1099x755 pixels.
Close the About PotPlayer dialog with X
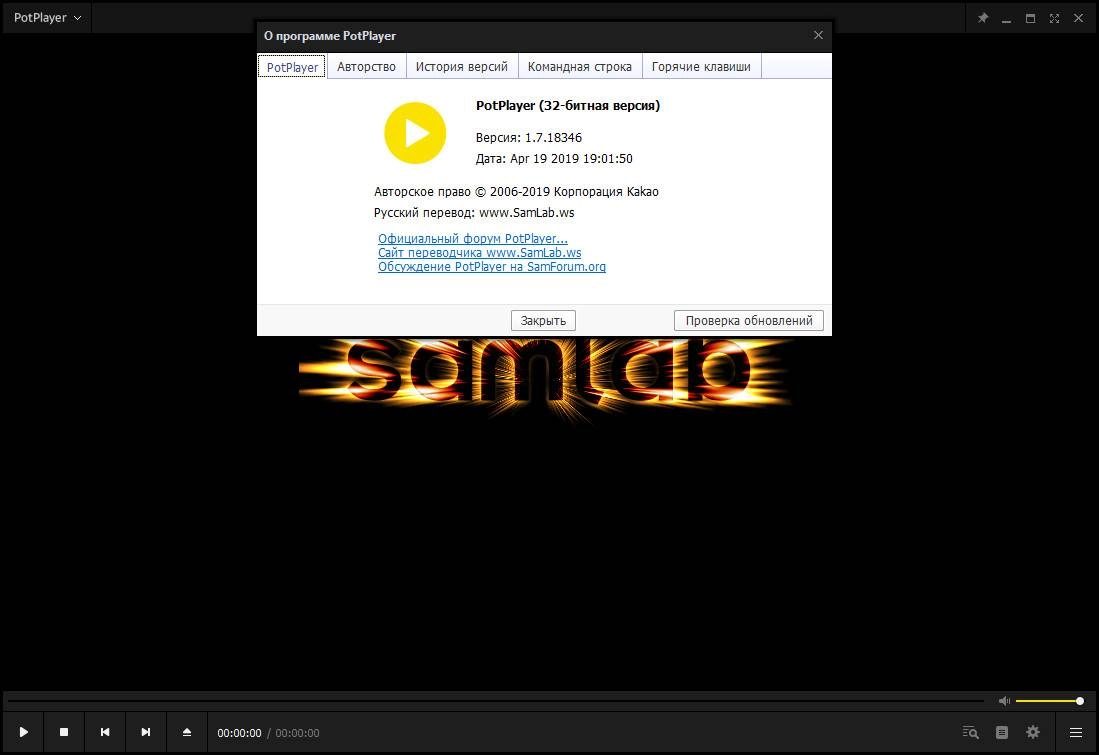point(818,35)
